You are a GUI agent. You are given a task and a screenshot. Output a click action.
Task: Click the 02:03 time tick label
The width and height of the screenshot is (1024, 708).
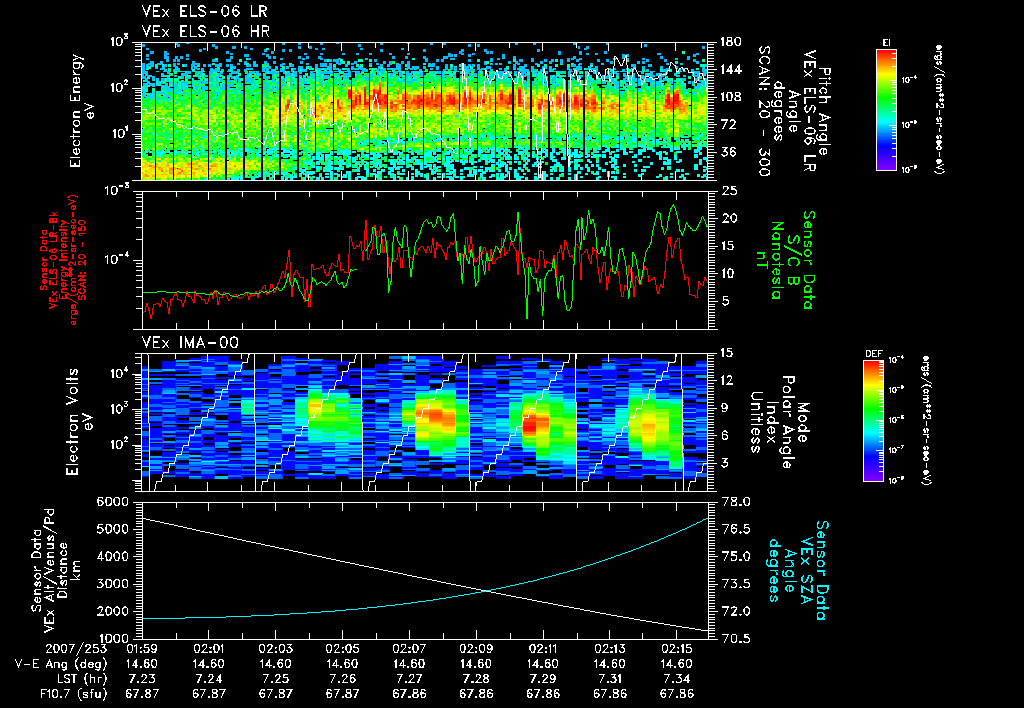pos(275,649)
